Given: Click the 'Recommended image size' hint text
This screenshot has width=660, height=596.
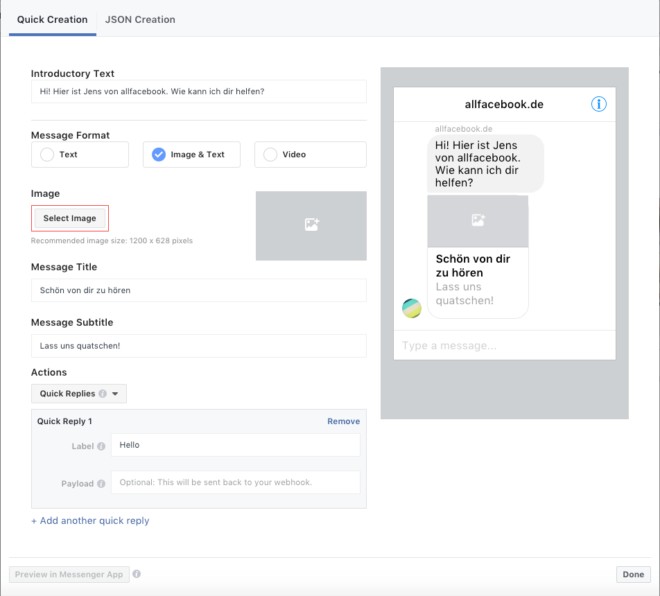Looking at the screenshot, I should (112, 241).
